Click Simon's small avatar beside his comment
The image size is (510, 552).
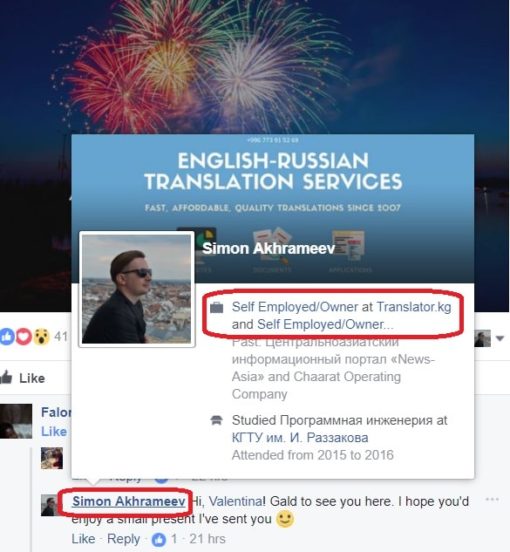click(x=50, y=505)
